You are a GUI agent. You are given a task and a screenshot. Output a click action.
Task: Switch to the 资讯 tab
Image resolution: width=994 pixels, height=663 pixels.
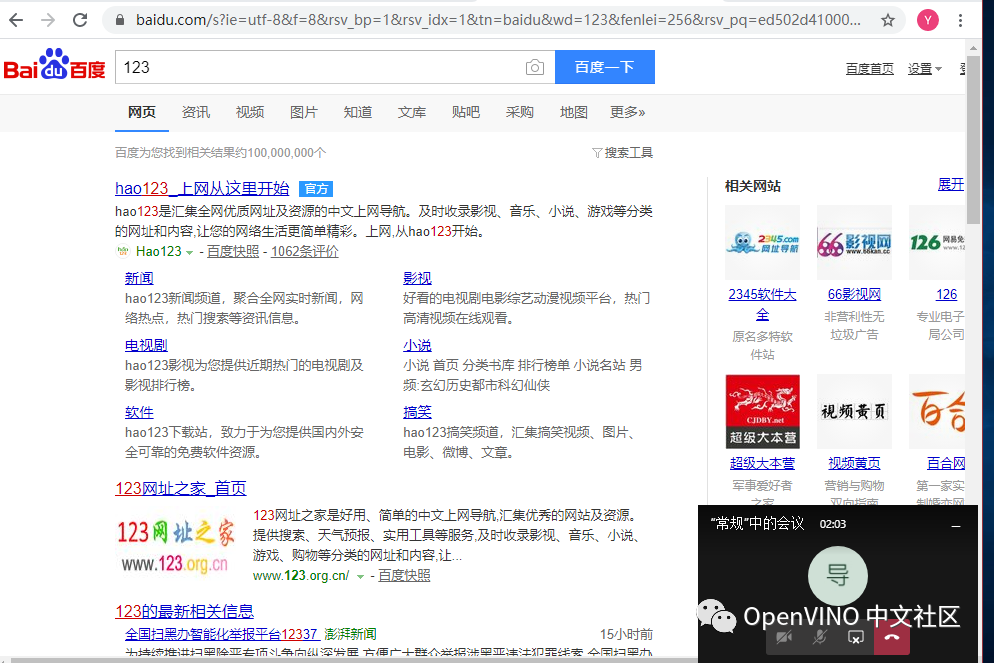[x=196, y=112]
